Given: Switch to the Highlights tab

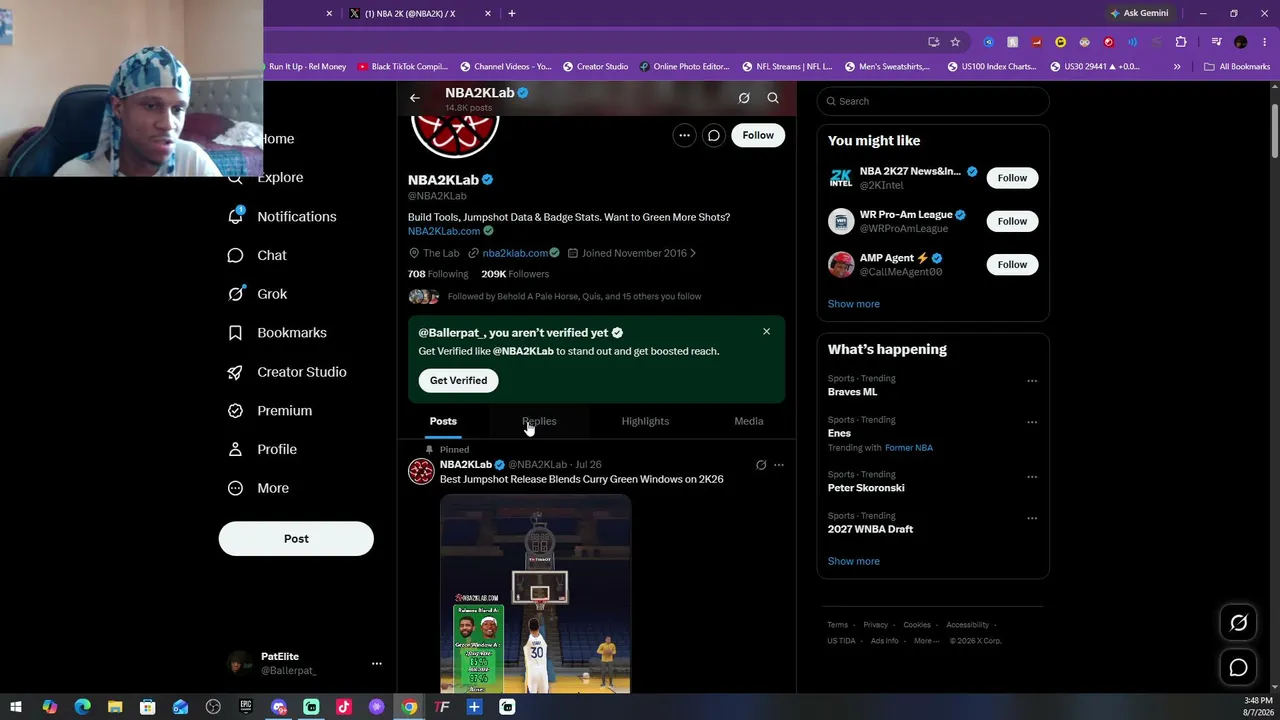Looking at the screenshot, I should coord(645,421).
